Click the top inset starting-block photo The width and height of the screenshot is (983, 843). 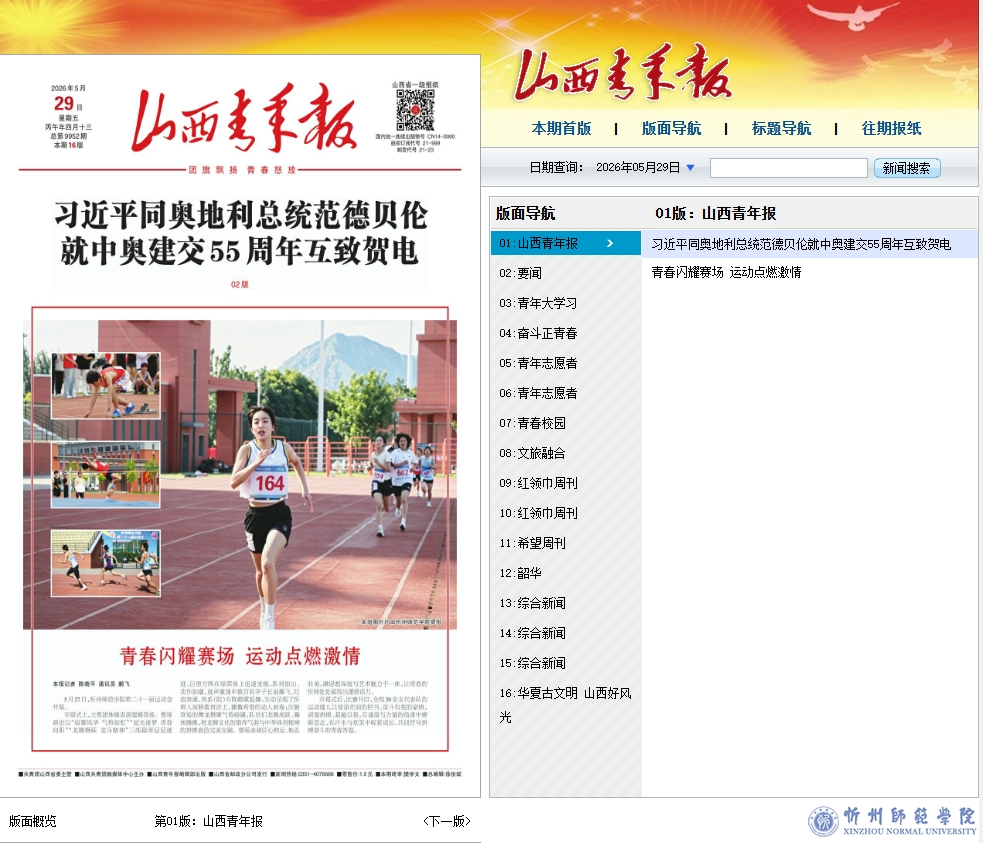click(x=105, y=385)
